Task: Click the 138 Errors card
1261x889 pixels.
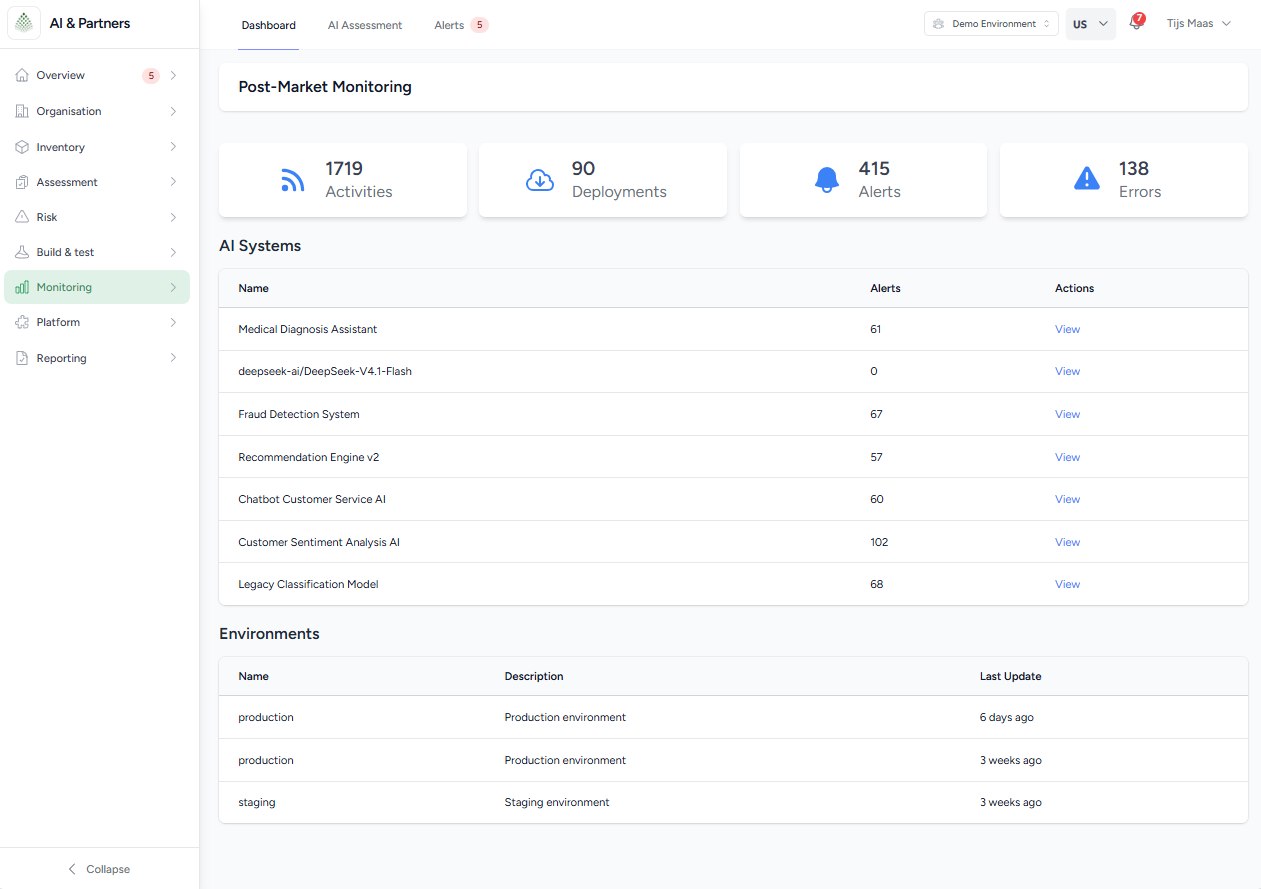Action: (1124, 180)
